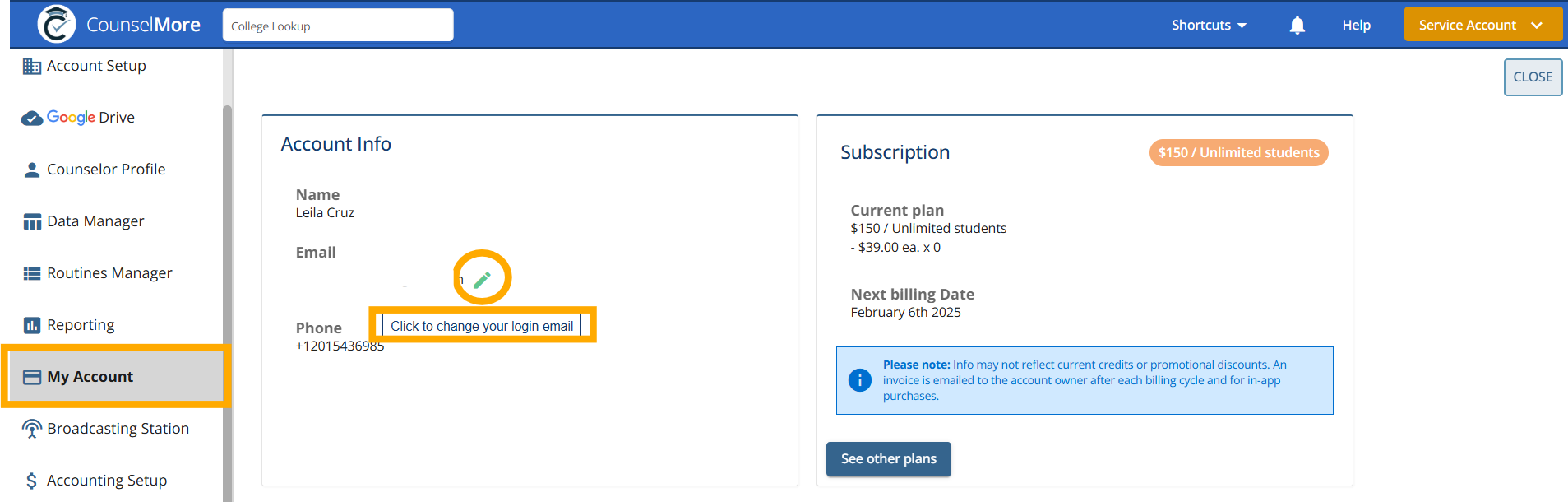
Task: Click the College Lookup search field
Action: 338,25
